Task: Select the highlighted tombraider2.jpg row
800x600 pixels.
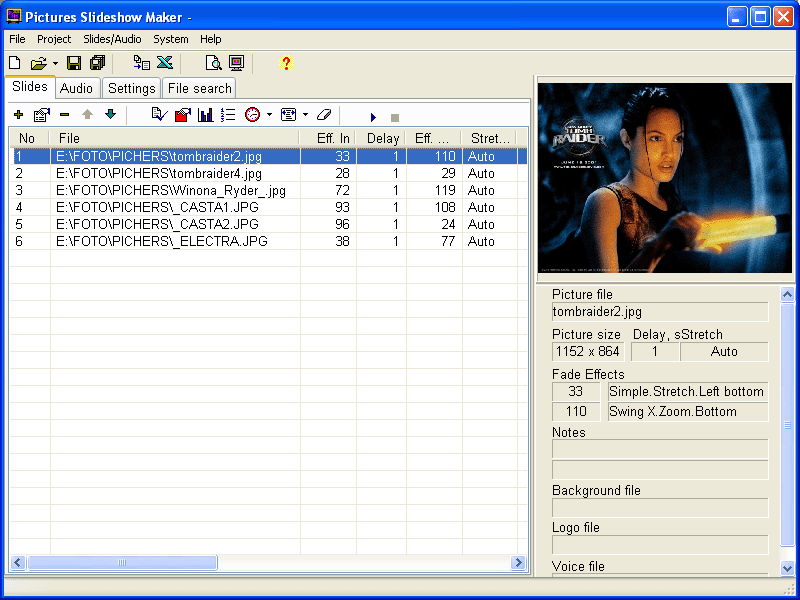Action: pos(268,156)
